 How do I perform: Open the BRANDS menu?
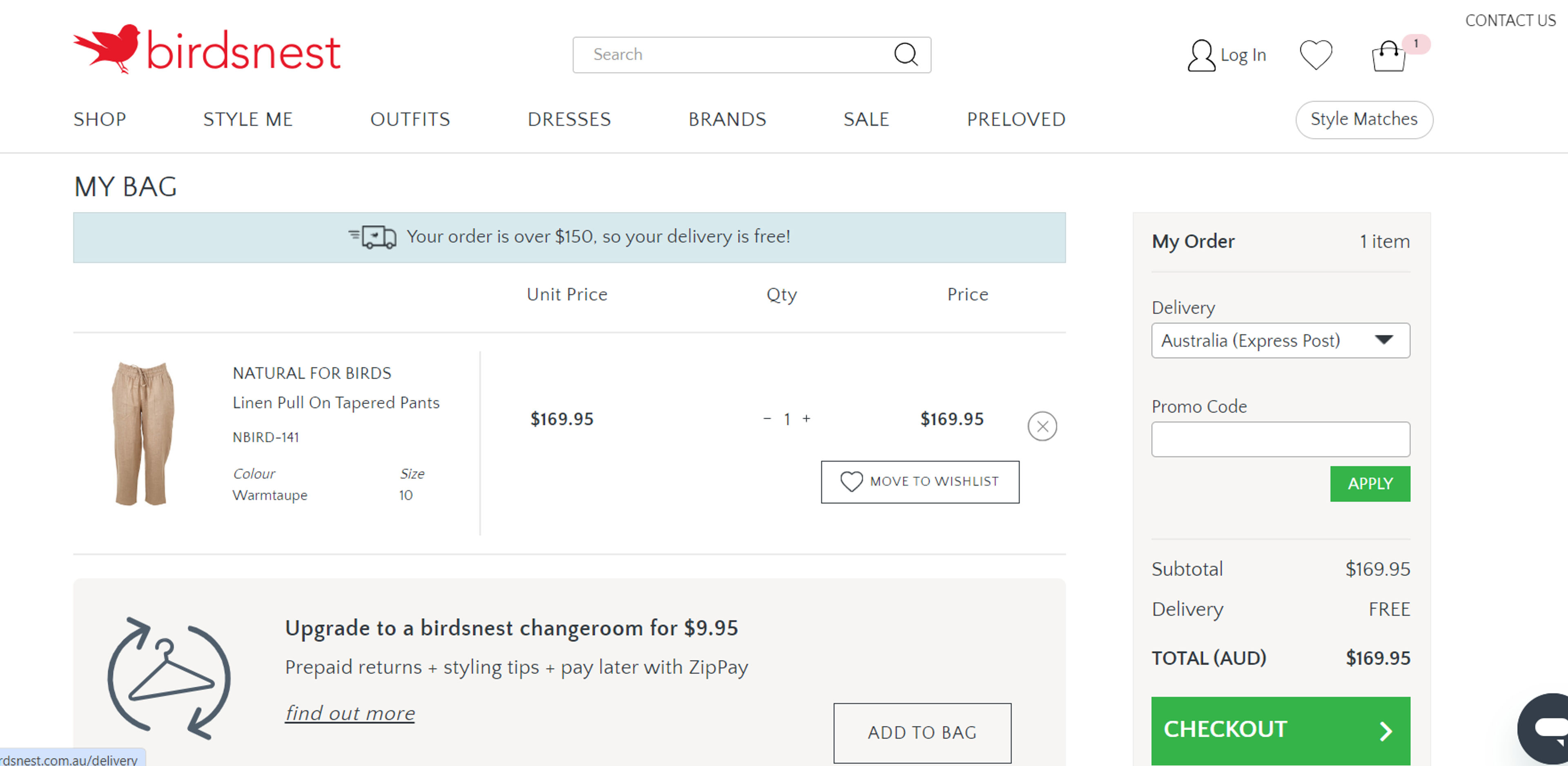coord(727,119)
